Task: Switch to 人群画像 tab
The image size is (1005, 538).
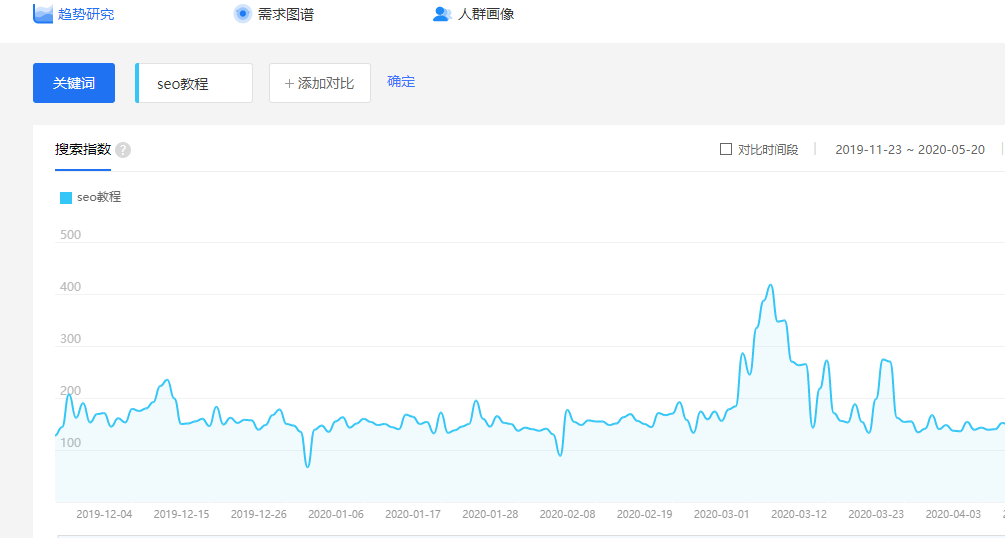Action: point(486,14)
